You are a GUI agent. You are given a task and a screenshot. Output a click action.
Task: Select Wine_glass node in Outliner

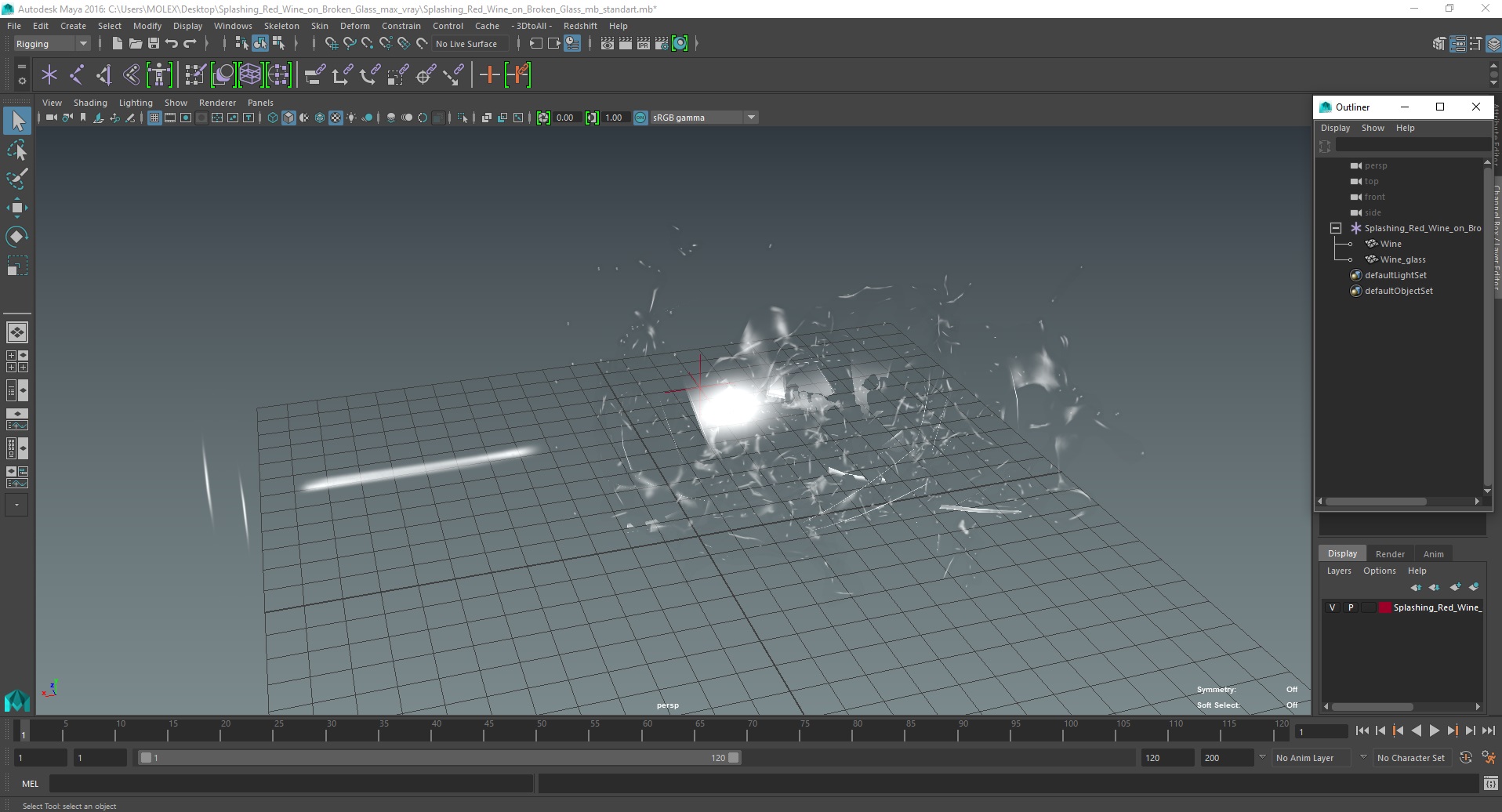(x=1402, y=259)
